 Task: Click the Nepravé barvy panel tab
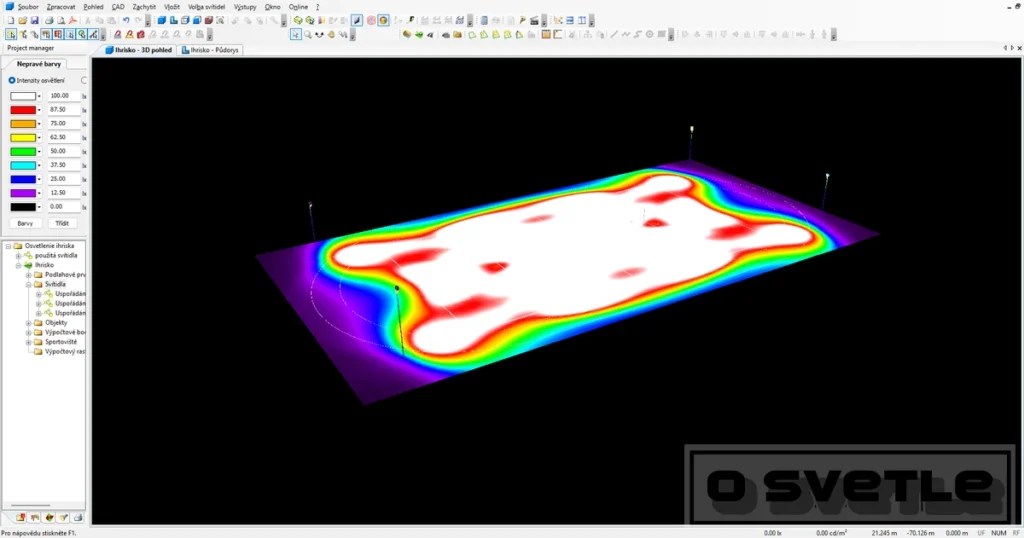39,64
